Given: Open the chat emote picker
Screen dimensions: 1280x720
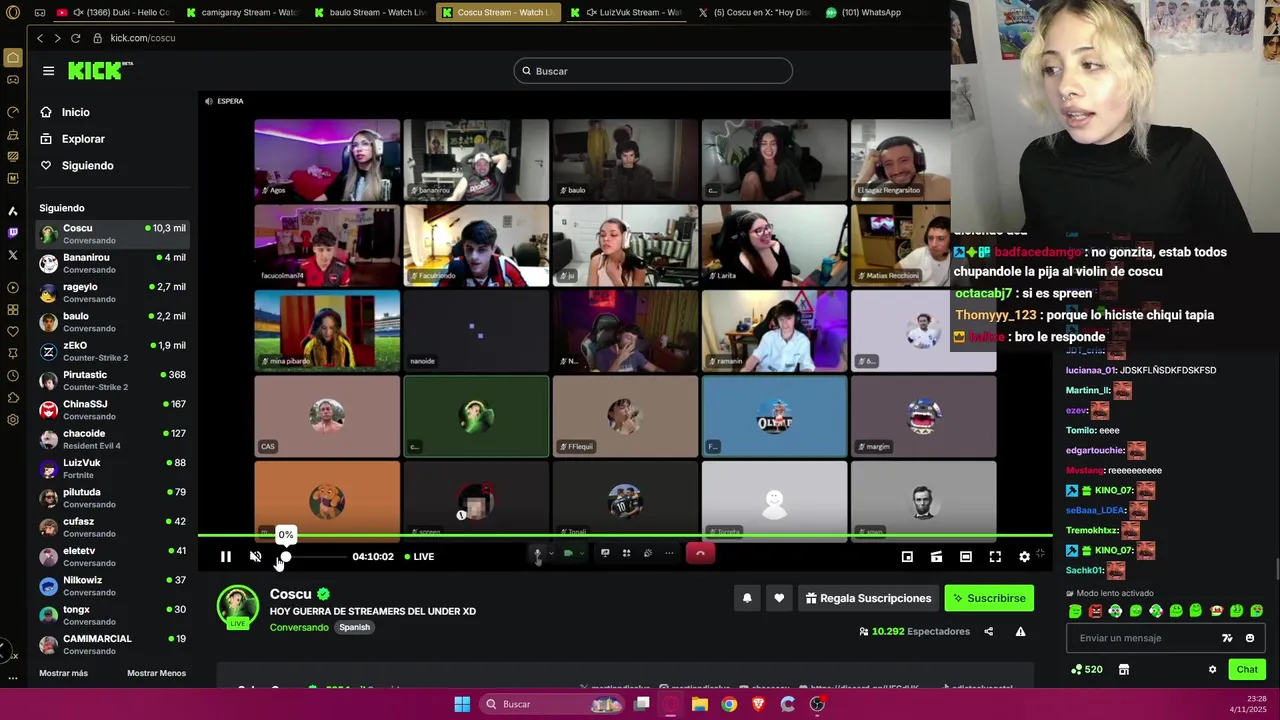Looking at the screenshot, I should 1250,638.
